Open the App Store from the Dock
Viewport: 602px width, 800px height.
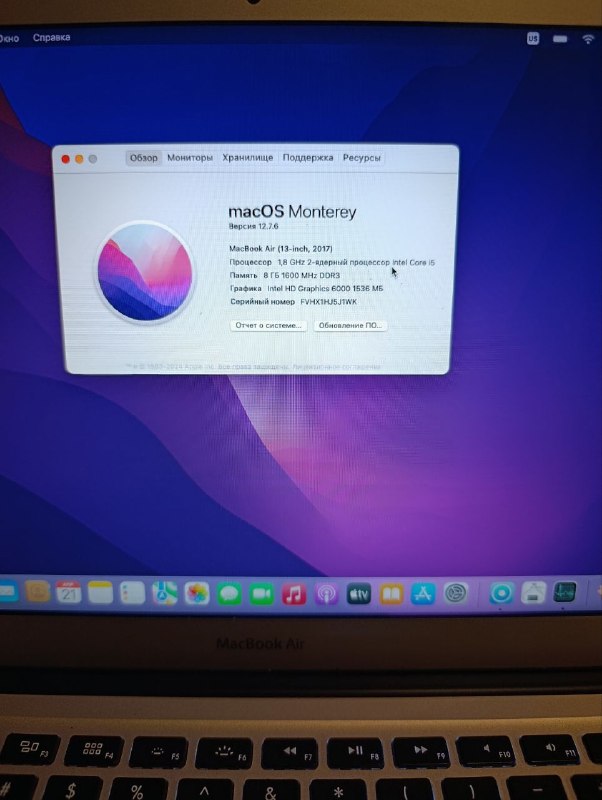pos(423,594)
